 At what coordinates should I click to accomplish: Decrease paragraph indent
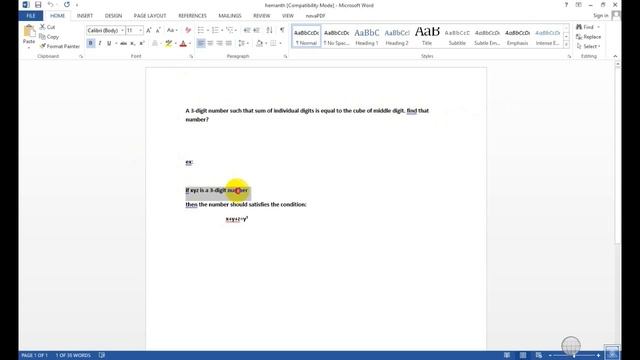coord(247,30)
